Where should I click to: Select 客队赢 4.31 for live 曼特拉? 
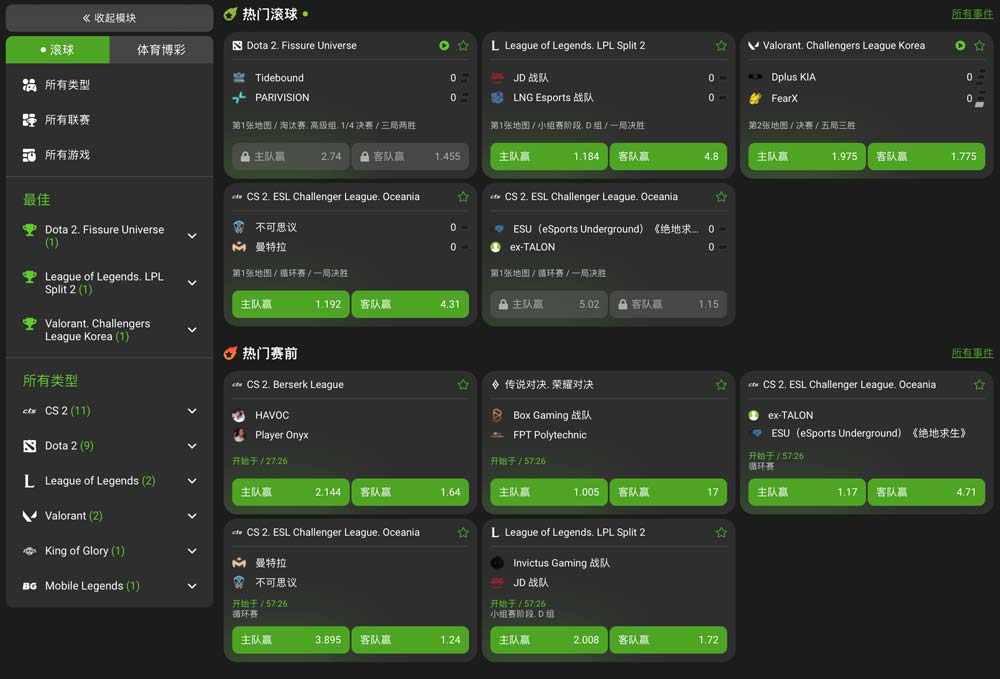coord(410,304)
